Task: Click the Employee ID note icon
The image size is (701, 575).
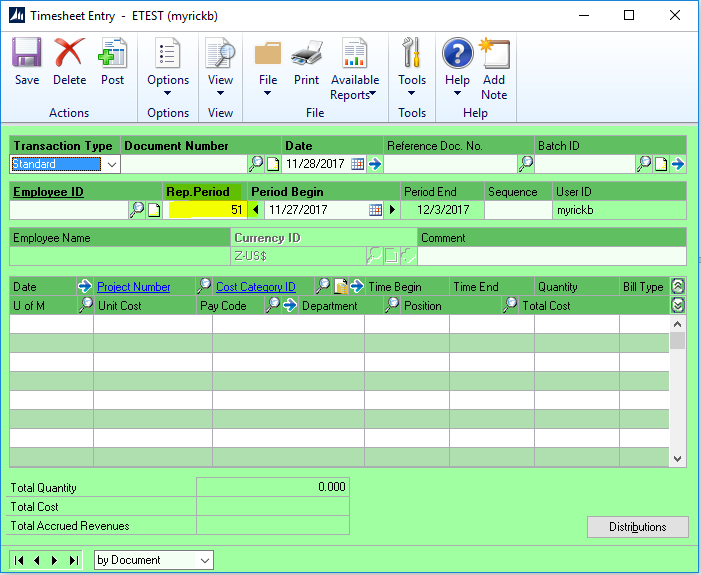Action: pyautogui.click(x=154, y=210)
